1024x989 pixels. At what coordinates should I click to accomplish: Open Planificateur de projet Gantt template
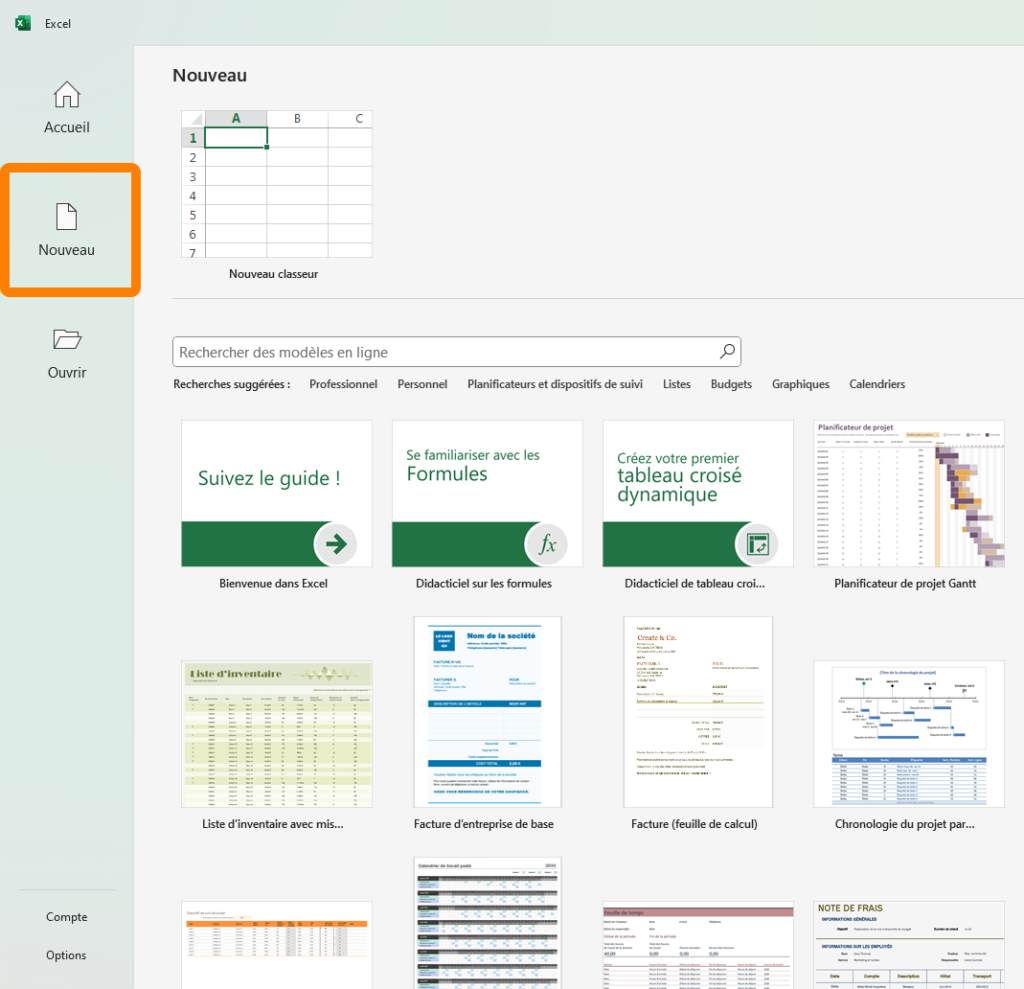coord(909,493)
